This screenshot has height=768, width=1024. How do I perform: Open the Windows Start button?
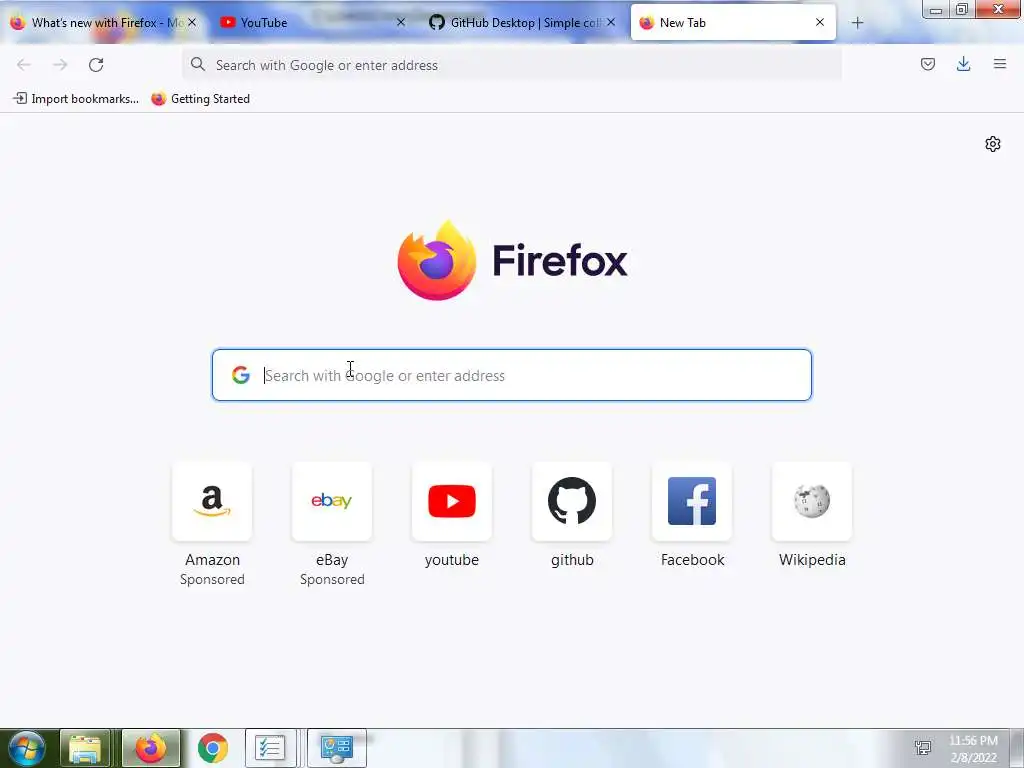click(x=27, y=748)
